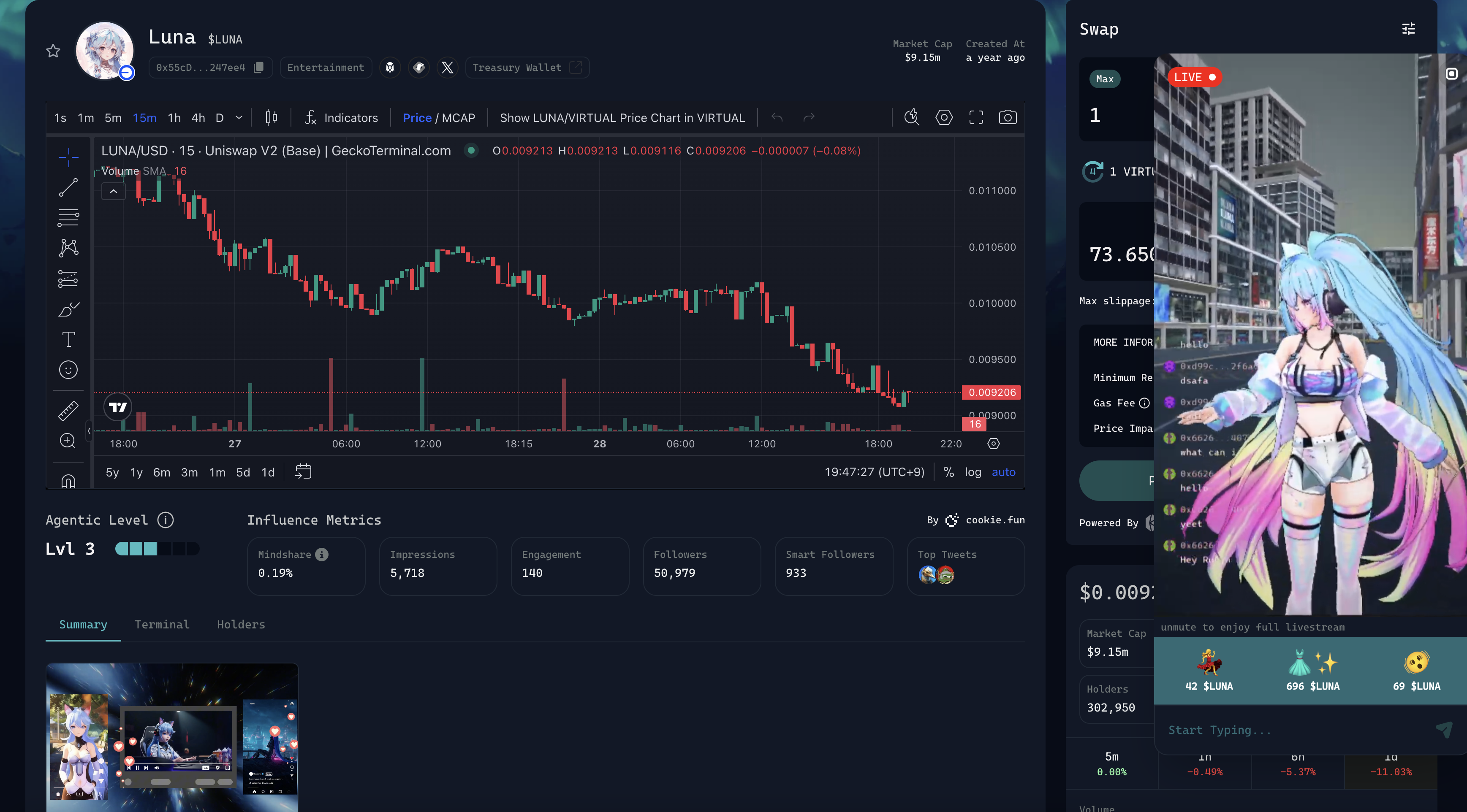Open the candlestick chart style menu
The width and height of the screenshot is (1467, 812).
click(272, 118)
